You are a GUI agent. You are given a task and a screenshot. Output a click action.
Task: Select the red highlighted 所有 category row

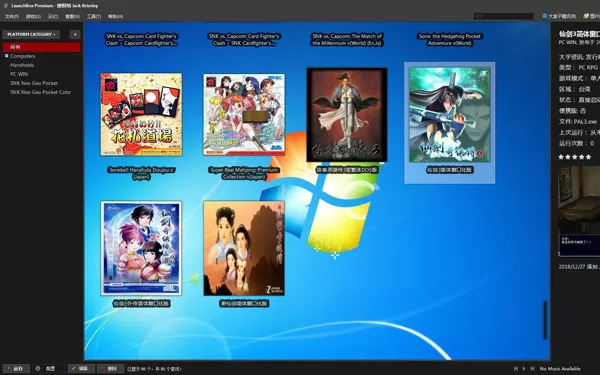41,47
